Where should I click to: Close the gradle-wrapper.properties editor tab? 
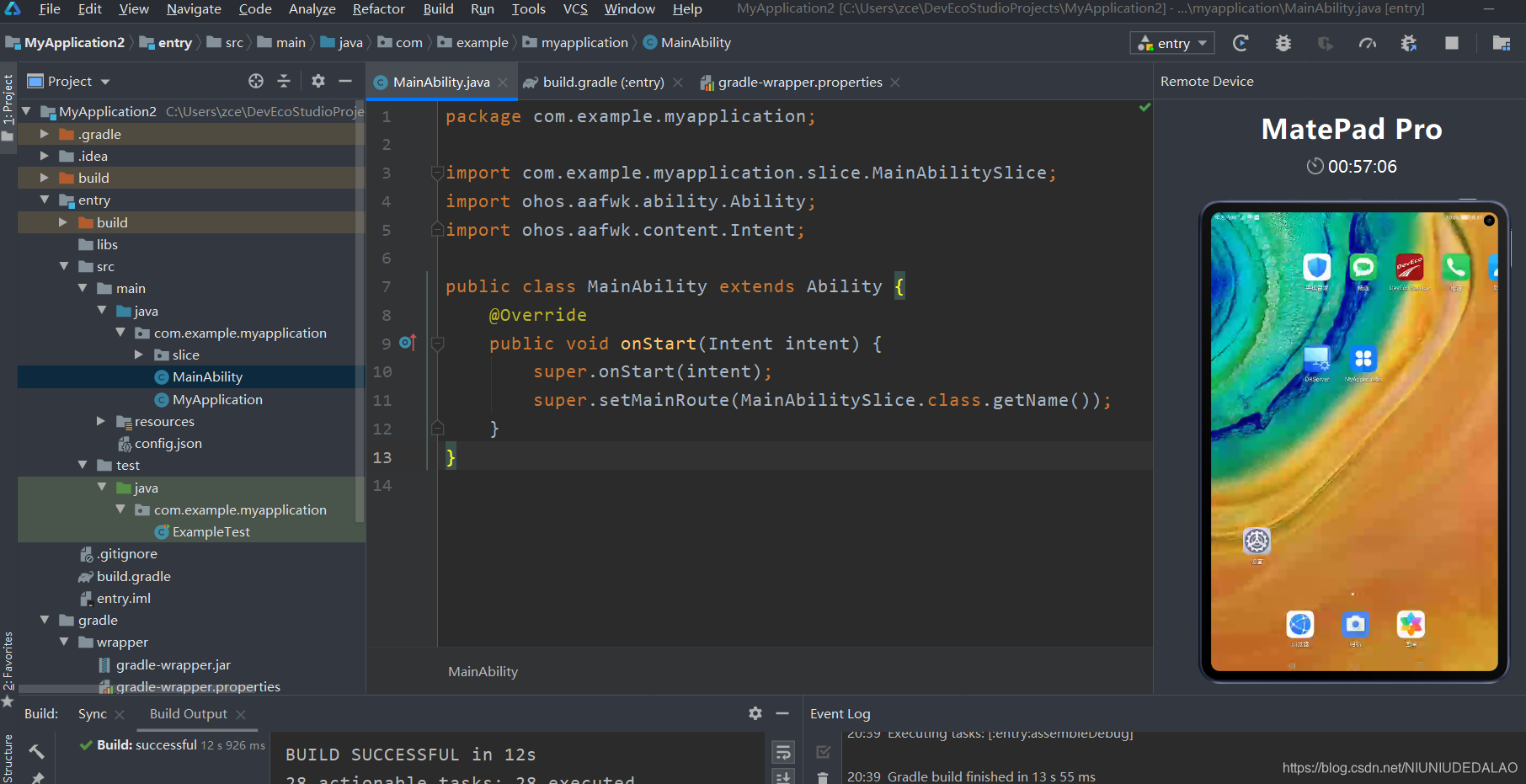click(895, 82)
